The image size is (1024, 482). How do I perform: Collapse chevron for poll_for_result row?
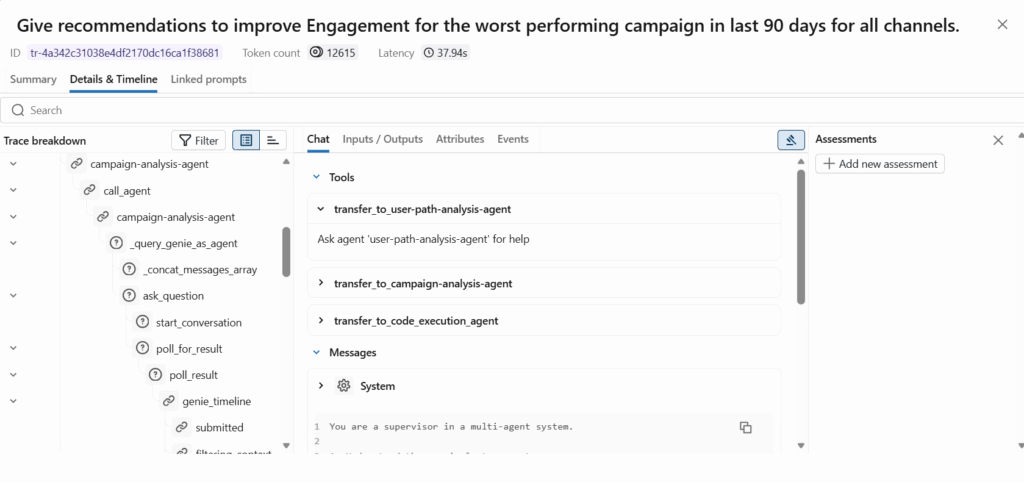(13, 348)
